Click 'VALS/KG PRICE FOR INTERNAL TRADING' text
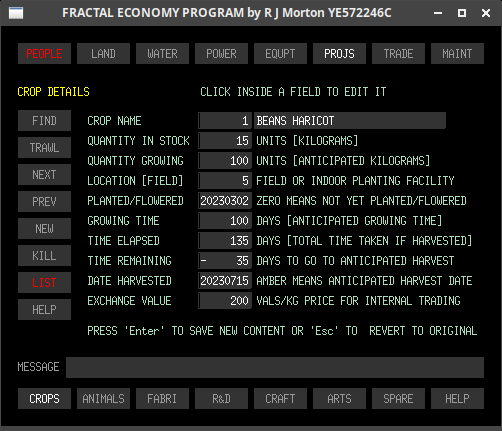 pos(358,301)
